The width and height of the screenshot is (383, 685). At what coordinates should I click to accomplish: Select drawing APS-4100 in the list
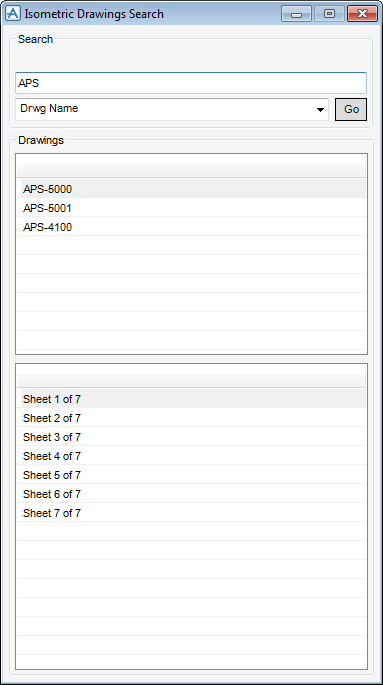(x=191, y=227)
